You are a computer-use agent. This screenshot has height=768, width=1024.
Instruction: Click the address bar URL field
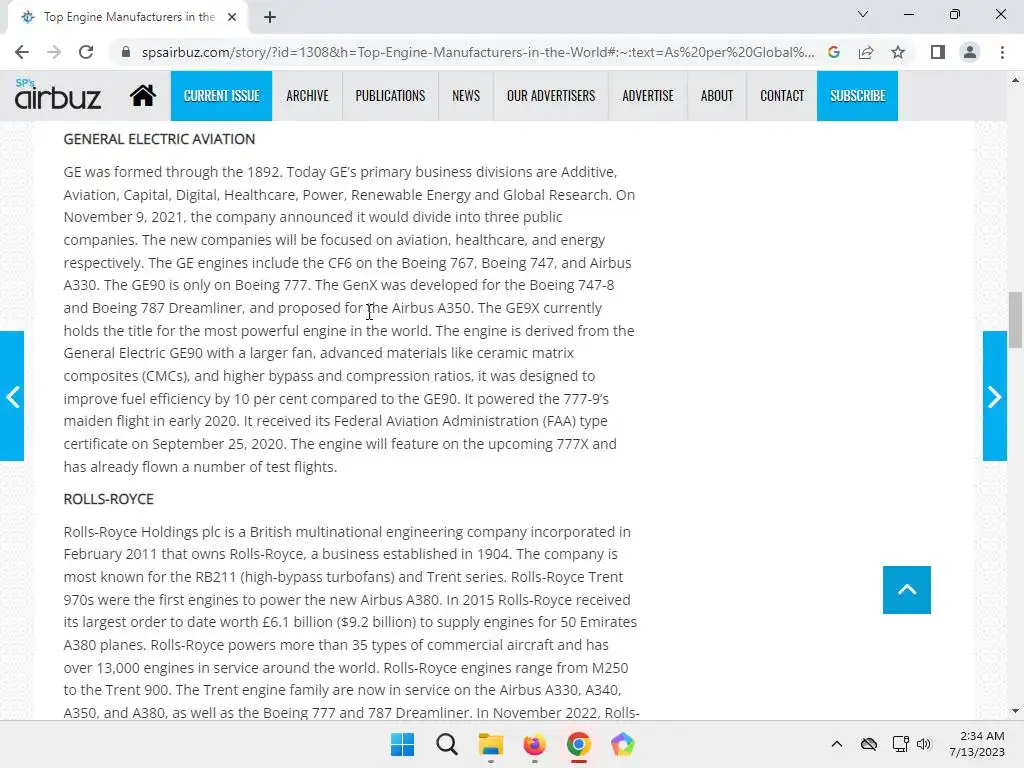click(x=477, y=52)
